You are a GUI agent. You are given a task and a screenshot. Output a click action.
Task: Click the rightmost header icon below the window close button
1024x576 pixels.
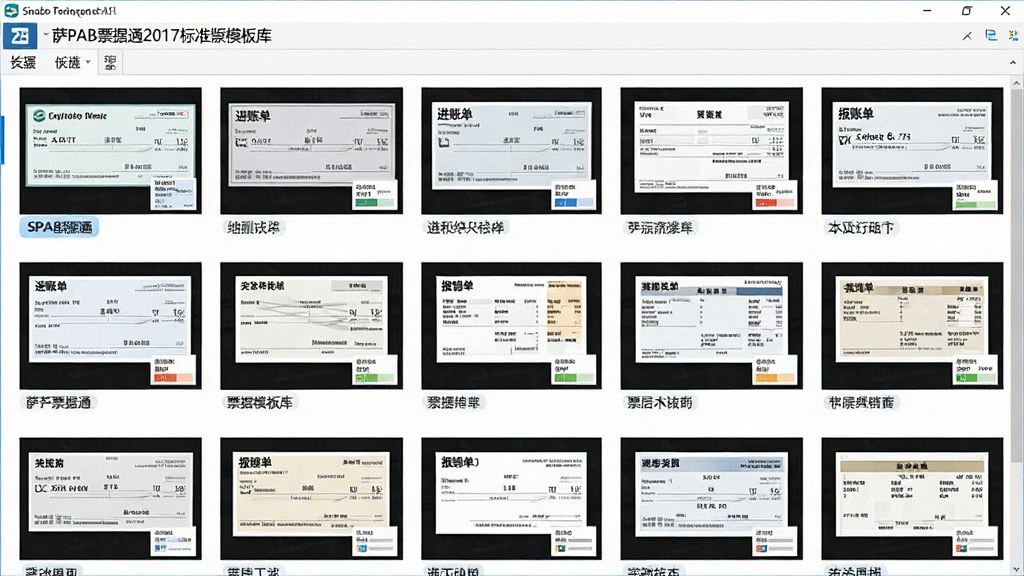(1014, 35)
